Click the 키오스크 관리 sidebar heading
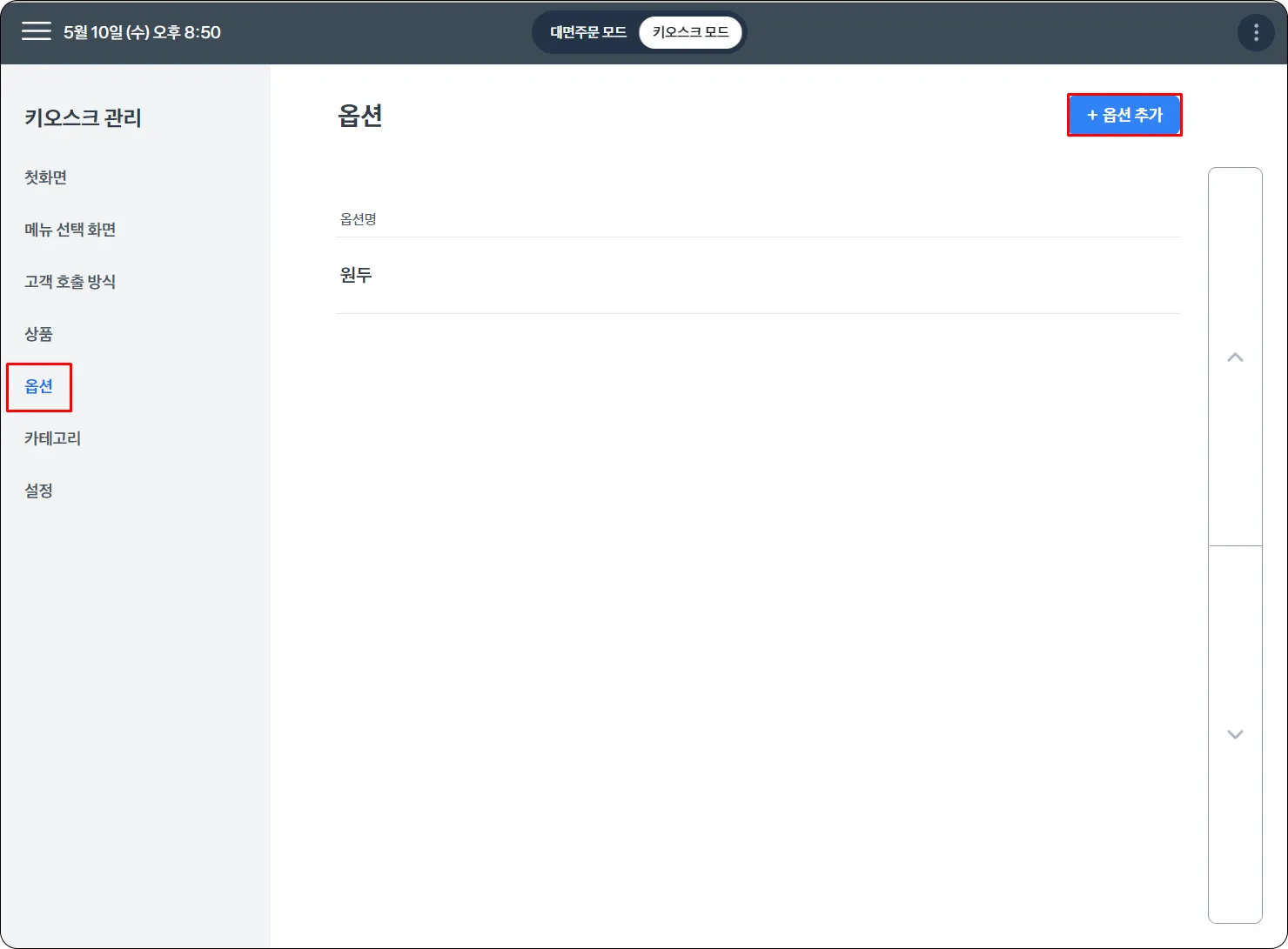 tap(83, 118)
